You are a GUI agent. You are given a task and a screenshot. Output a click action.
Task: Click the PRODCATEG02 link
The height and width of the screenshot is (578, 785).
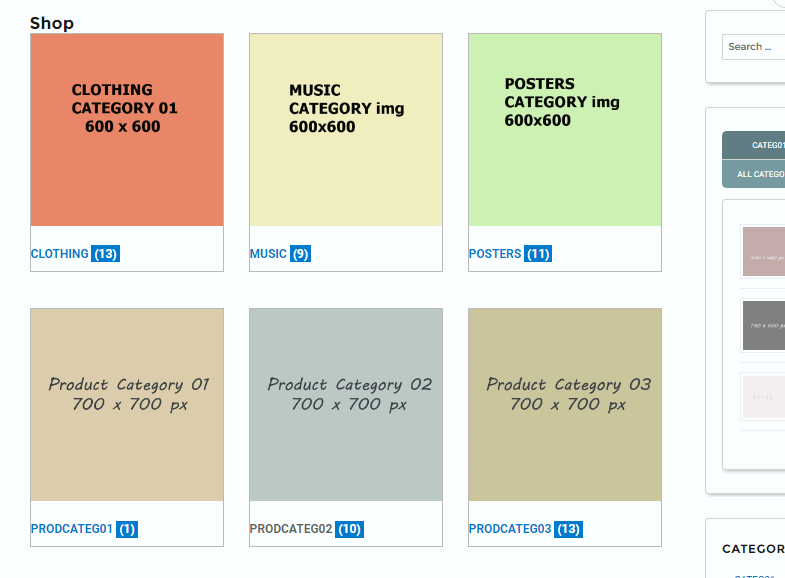coord(291,529)
